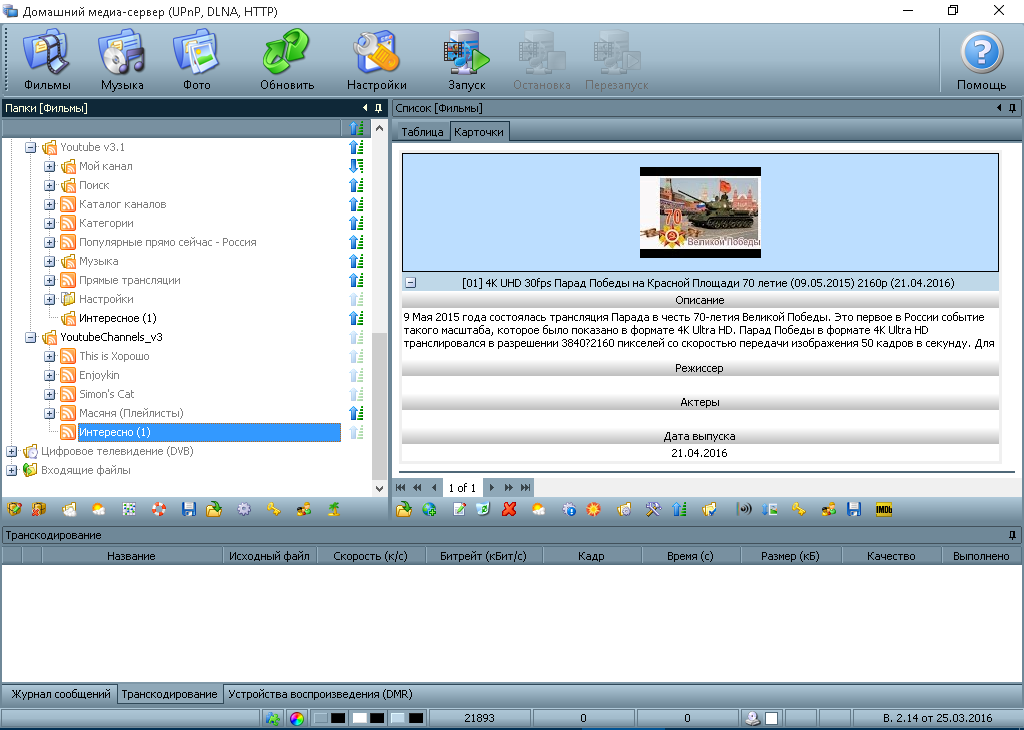1024x730 pixels.
Task: Click the globe add-internet-resource icon
Action: (429, 509)
